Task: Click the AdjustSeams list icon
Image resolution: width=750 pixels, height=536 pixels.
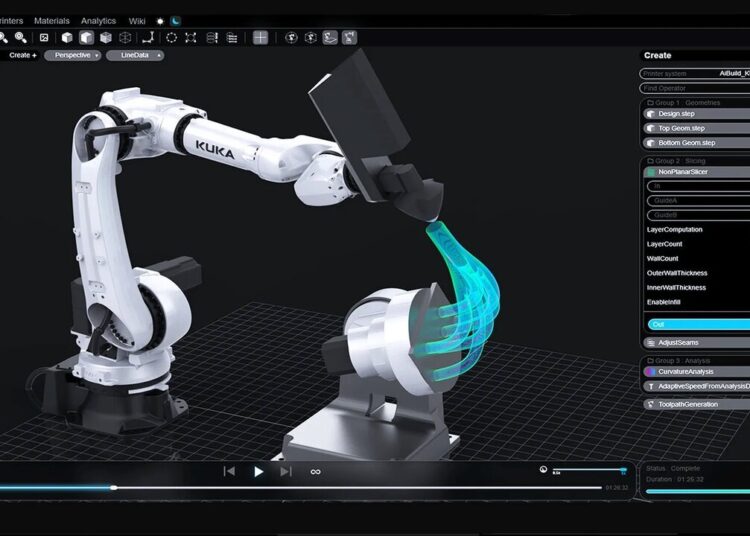Action: pyautogui.click(x=651, y=343)
